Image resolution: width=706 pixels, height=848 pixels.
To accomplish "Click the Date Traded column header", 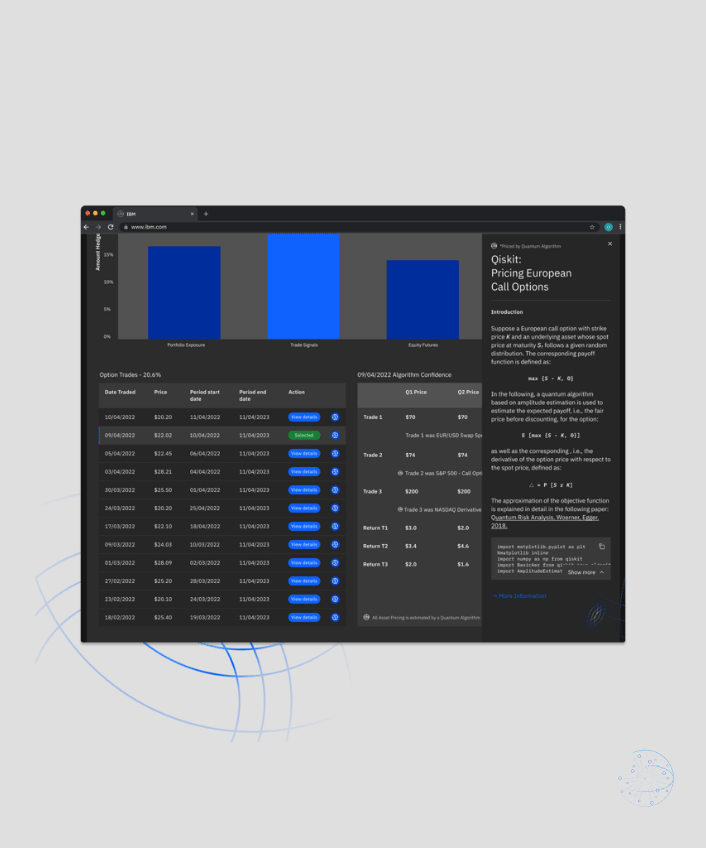I will 120,392.
